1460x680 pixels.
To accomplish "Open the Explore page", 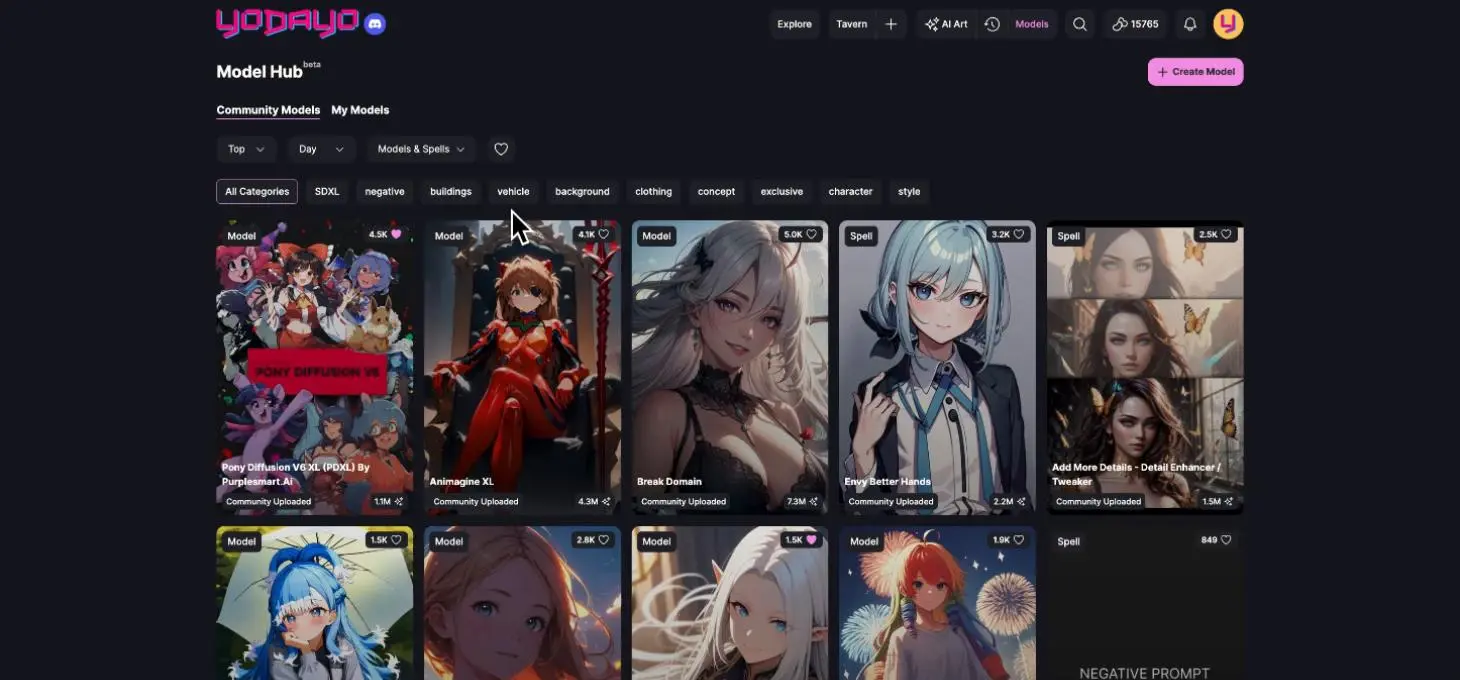I will [x=795, y=24].
